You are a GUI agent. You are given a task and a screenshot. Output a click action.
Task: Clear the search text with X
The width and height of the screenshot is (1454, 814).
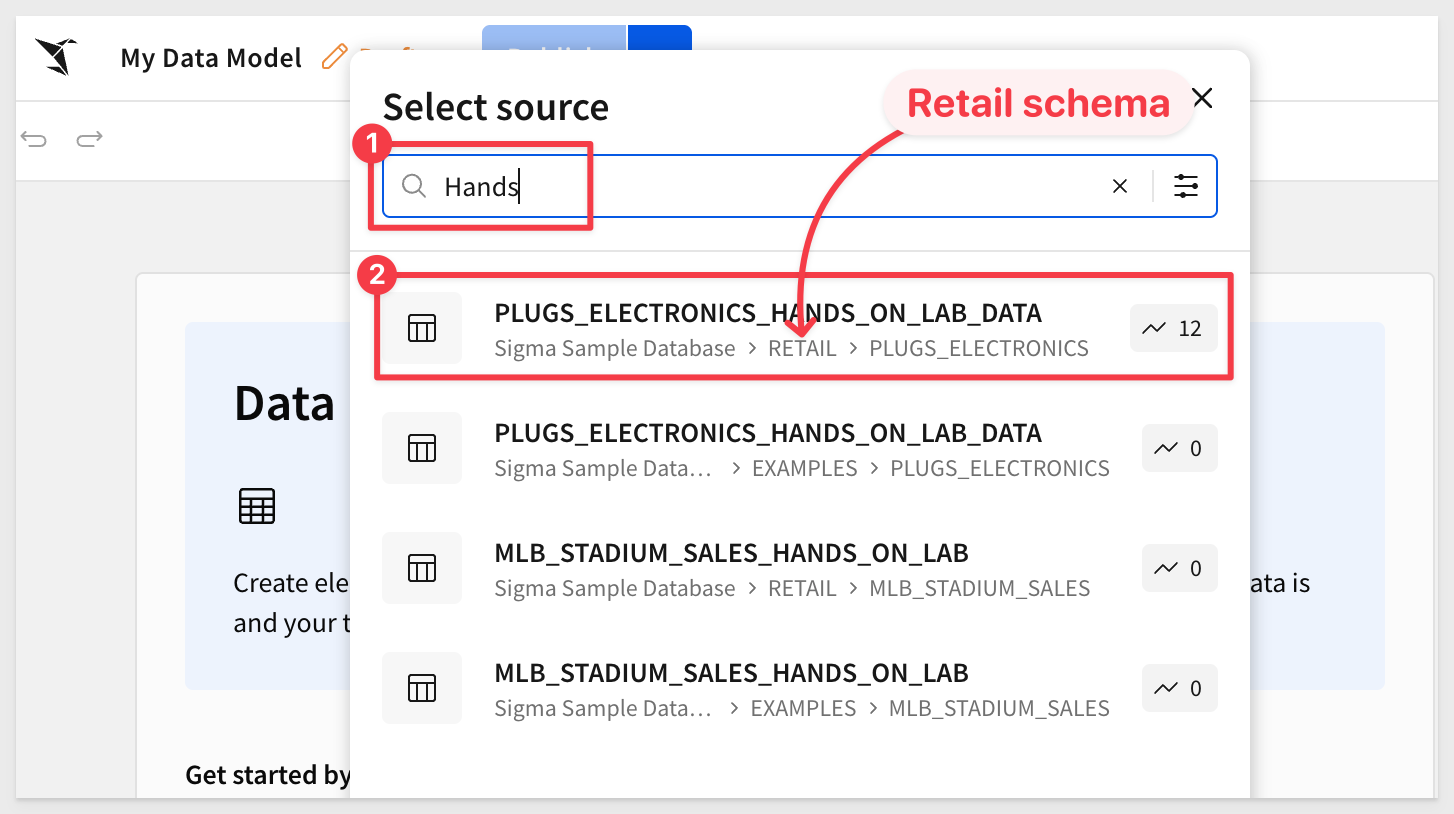pyautogui.click(x=1120, y=186)
